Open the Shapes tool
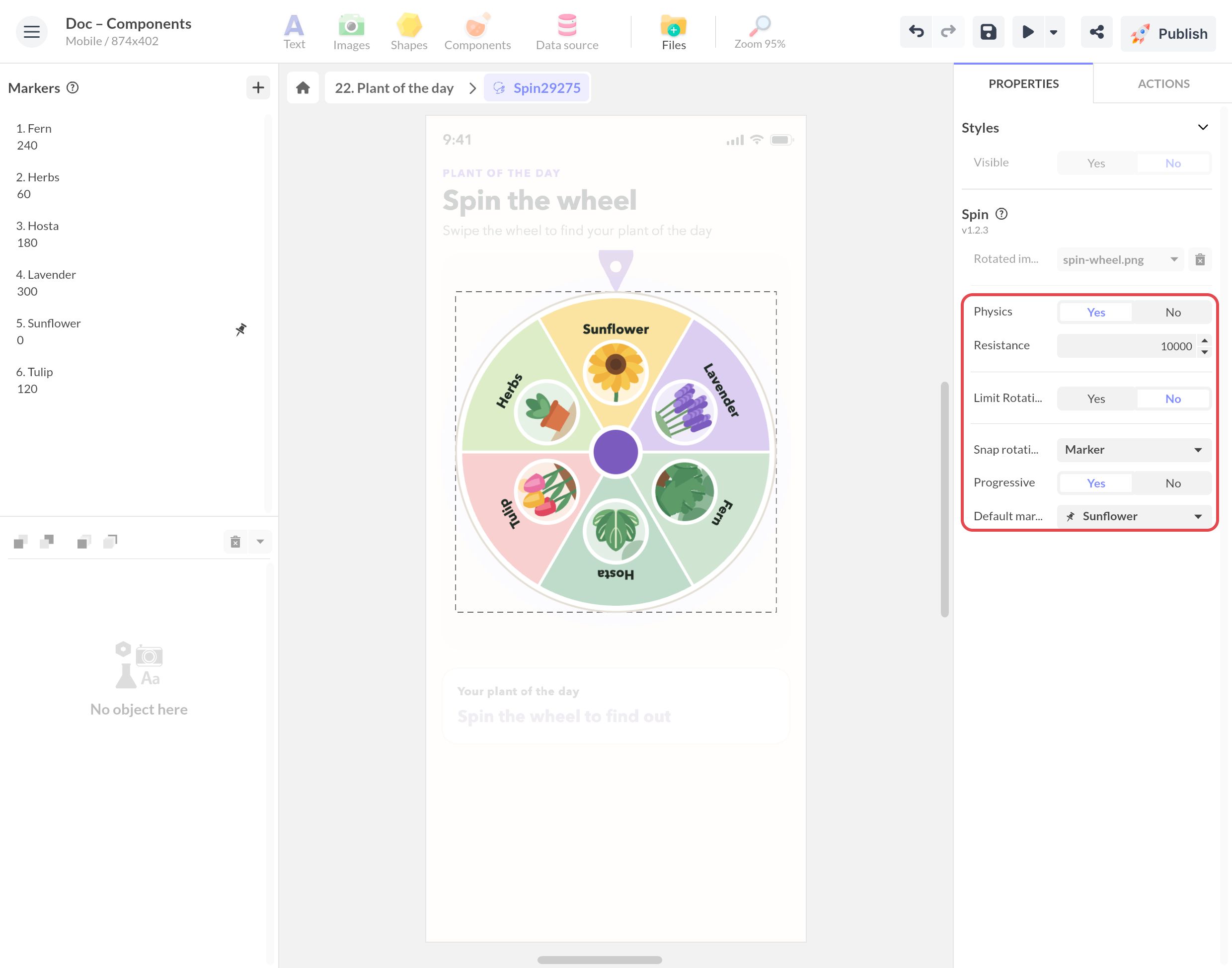 click(409, 32)
